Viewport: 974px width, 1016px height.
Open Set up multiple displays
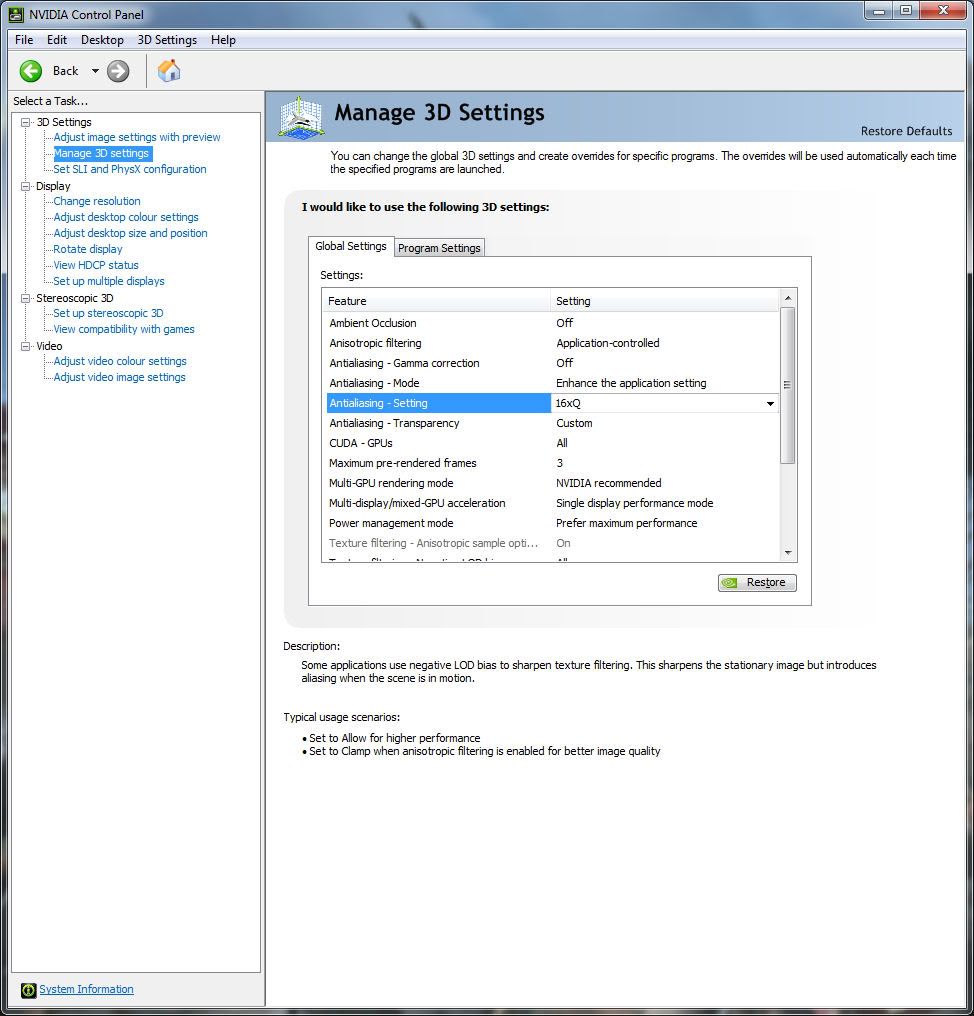109,281
